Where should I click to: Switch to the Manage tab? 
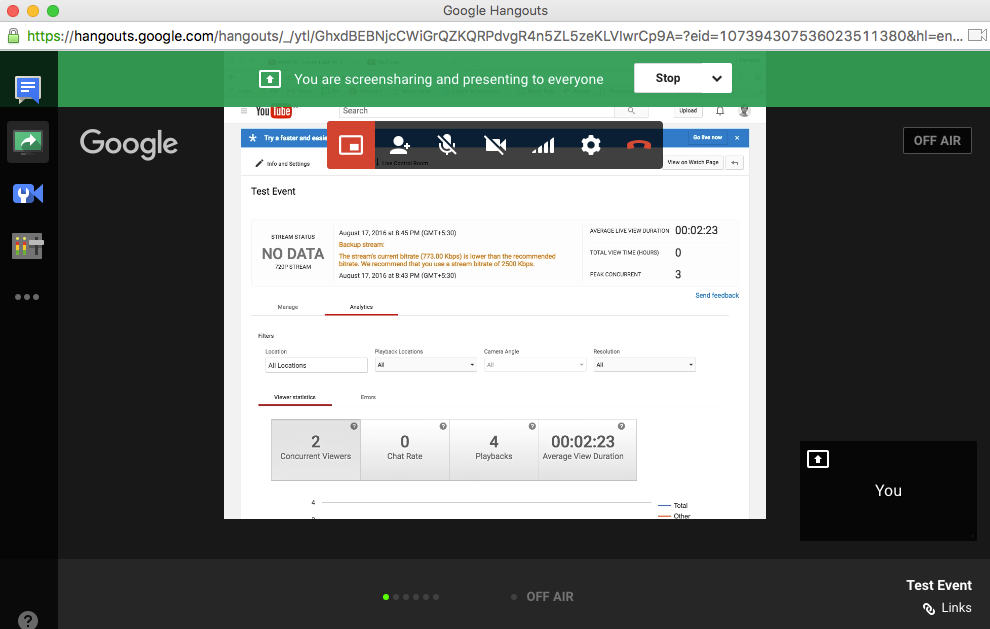tap(288, 307)
